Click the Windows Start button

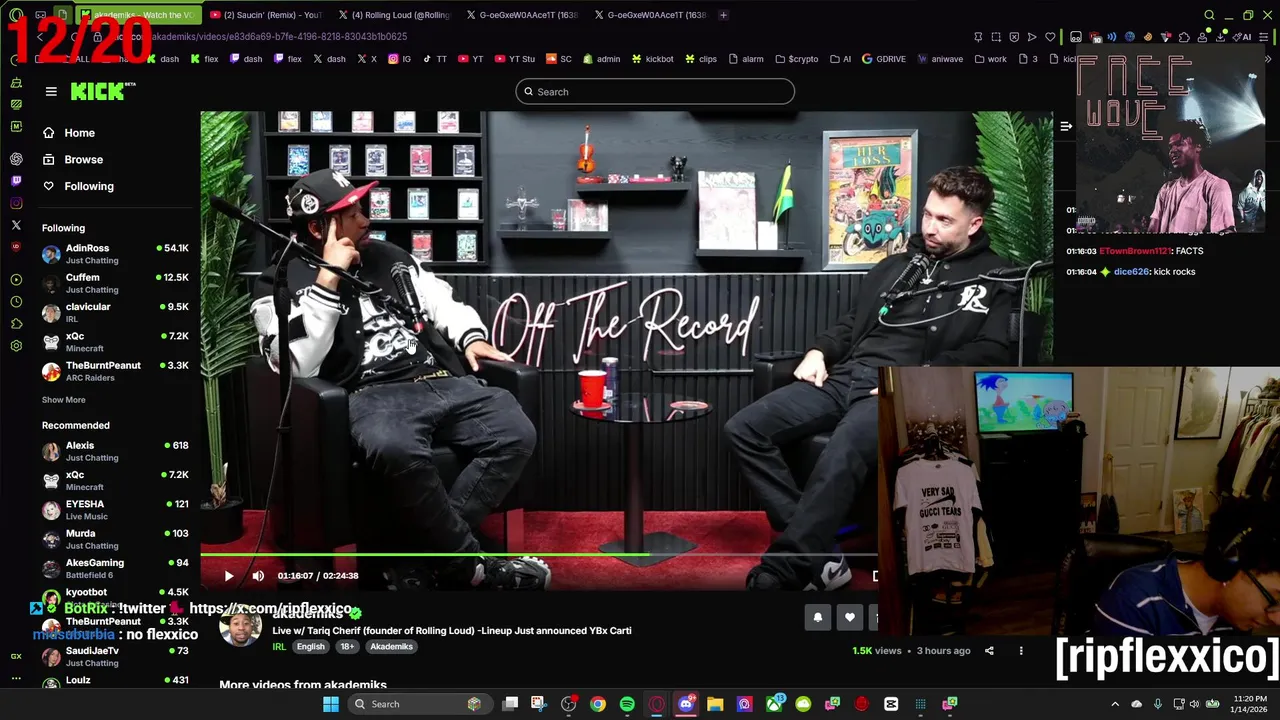point(331,704)
